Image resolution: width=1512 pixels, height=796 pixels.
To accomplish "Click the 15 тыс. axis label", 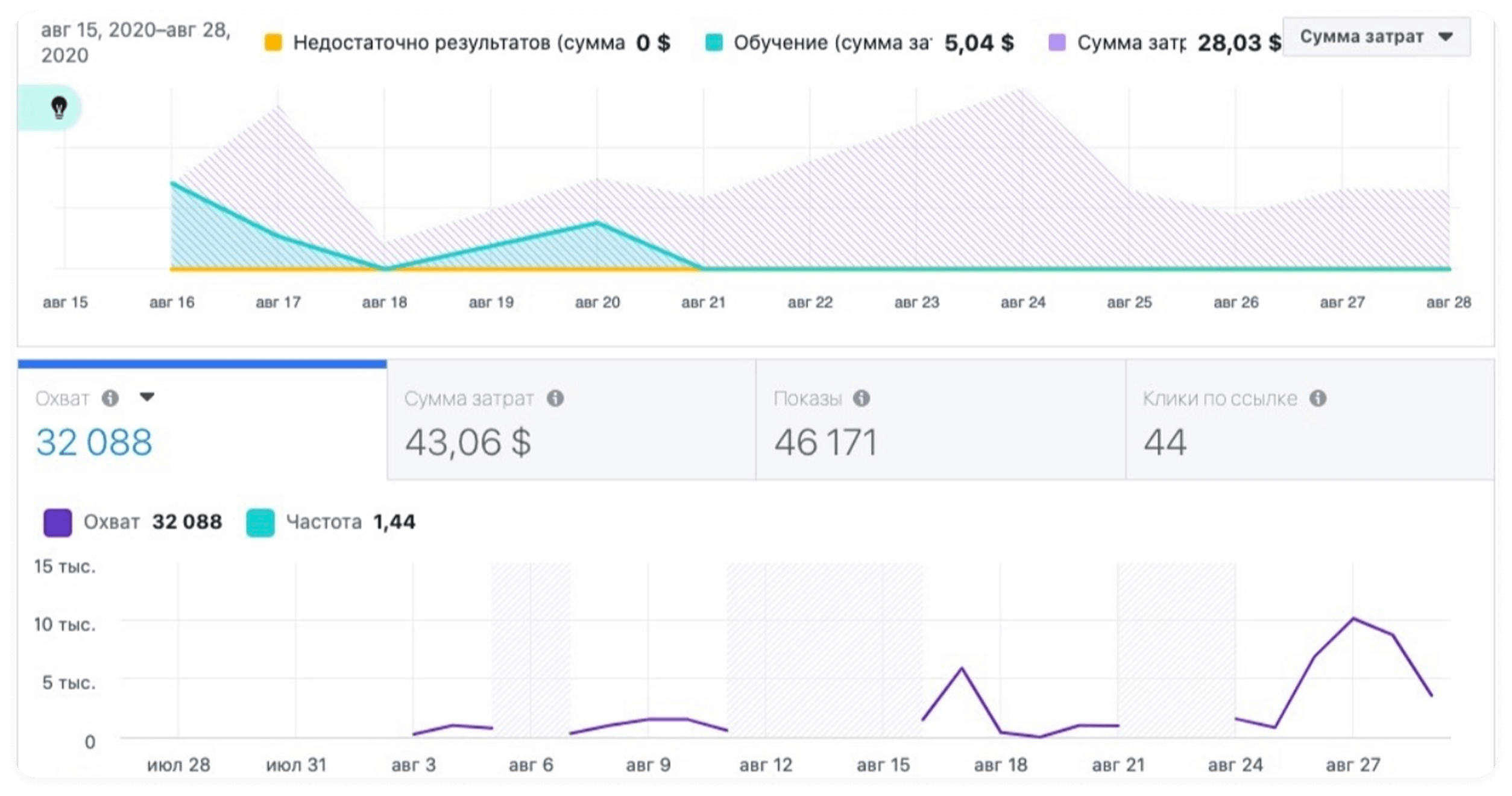I will (x=65, y=566).
